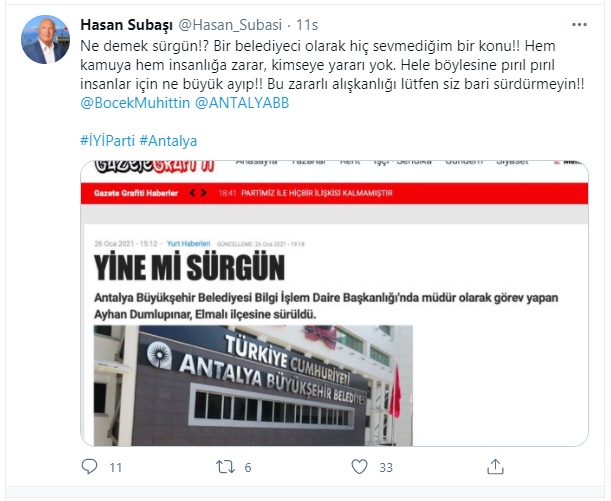This screenshot has height=501, width=611.
Task: Open the YİNE Mİ SÜRGÜN headline image
Action: [190, 268]
